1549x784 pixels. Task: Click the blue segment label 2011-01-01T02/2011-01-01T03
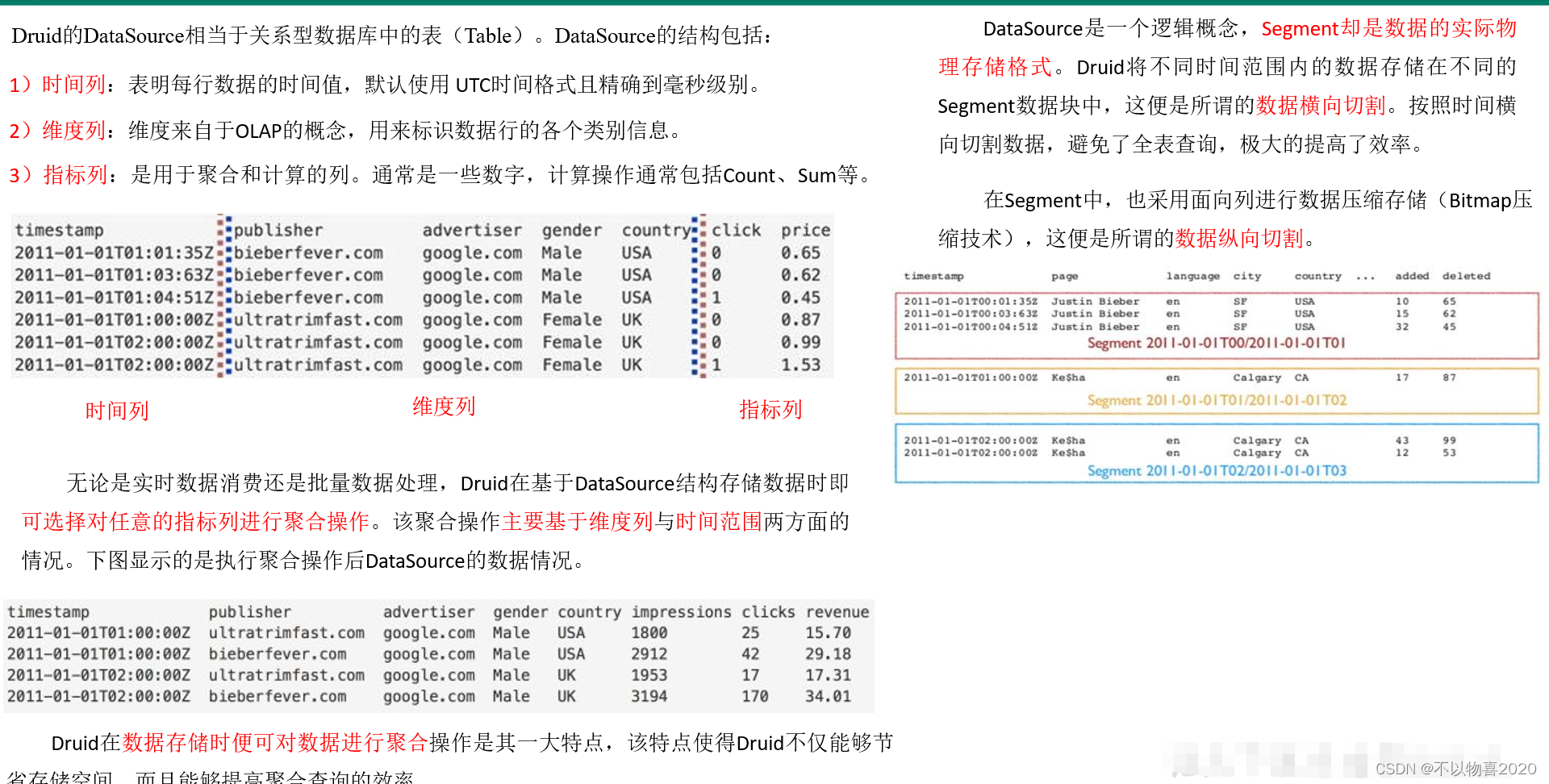pos(1217,470)
